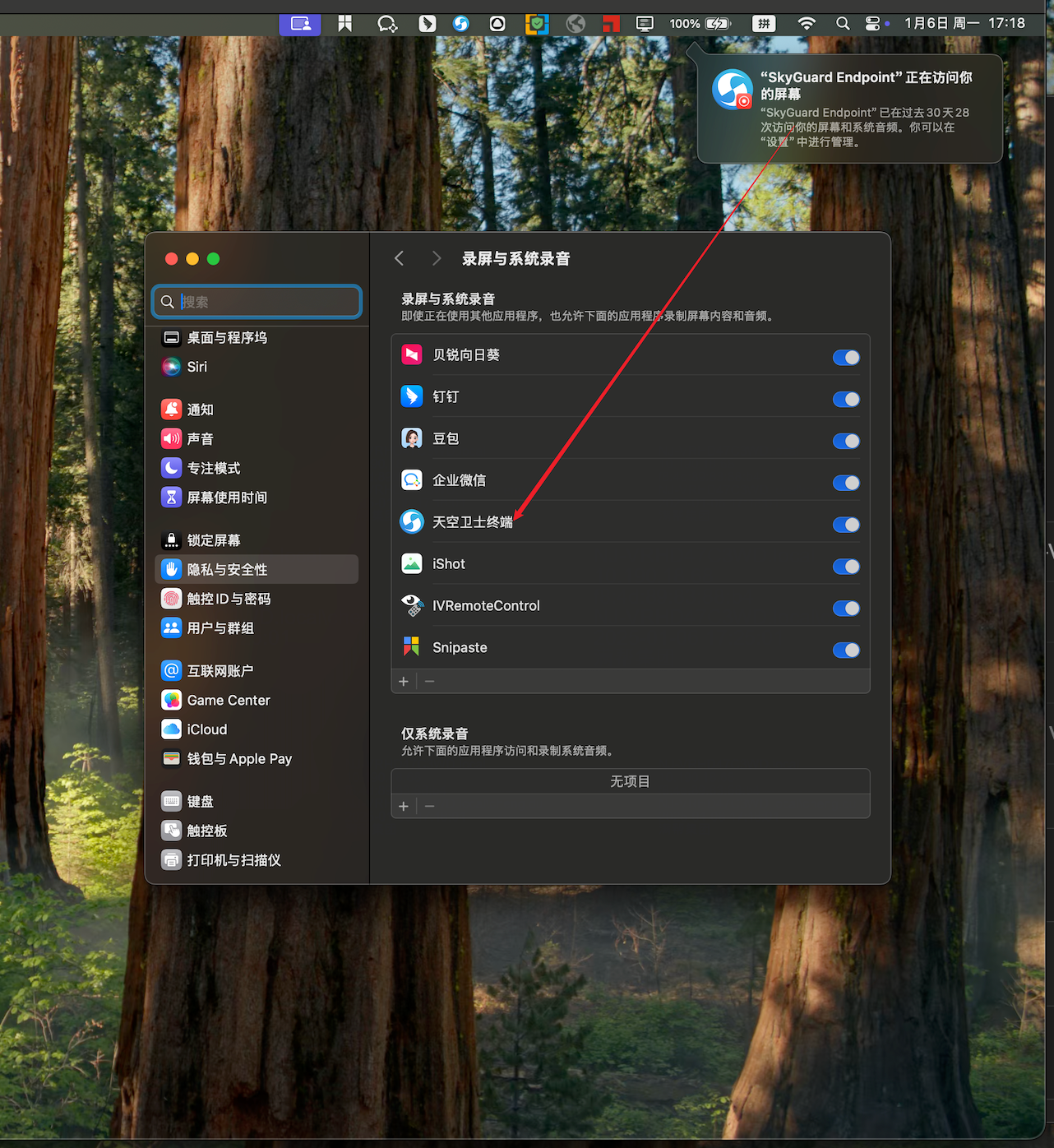Go back using the left chevron

pos(400,258)
